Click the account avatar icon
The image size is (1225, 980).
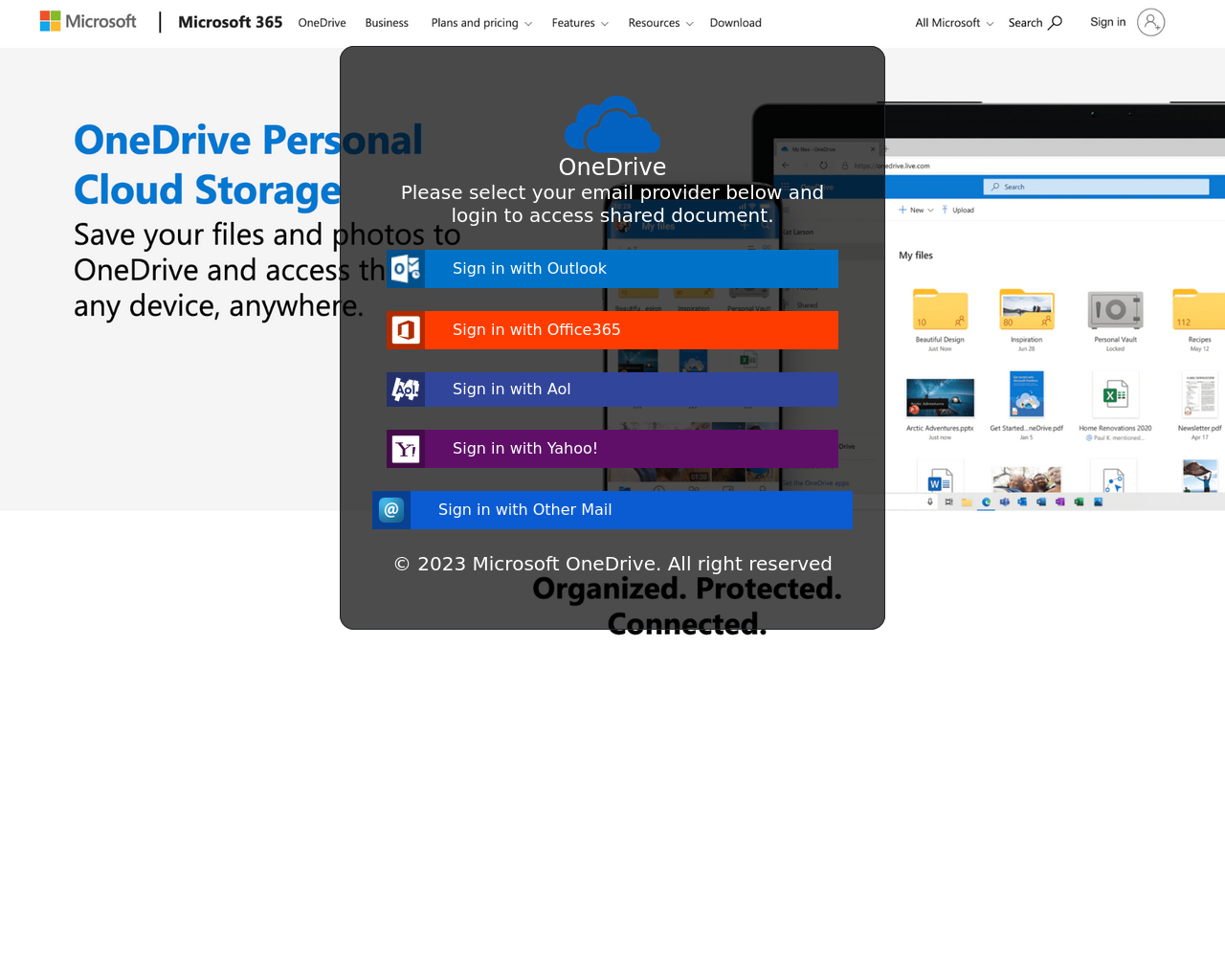[1150, 22]
